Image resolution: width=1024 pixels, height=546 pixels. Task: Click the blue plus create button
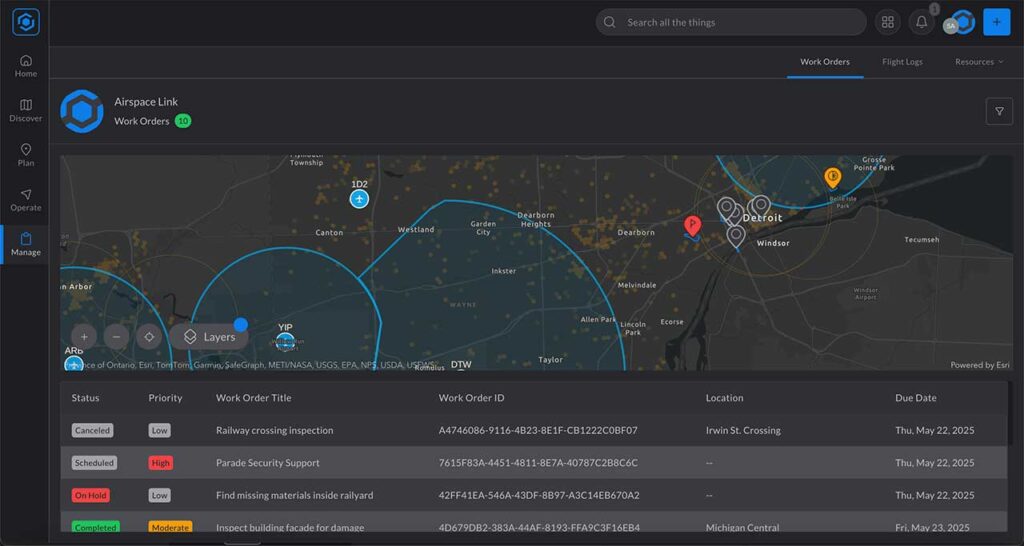(997, 22)
